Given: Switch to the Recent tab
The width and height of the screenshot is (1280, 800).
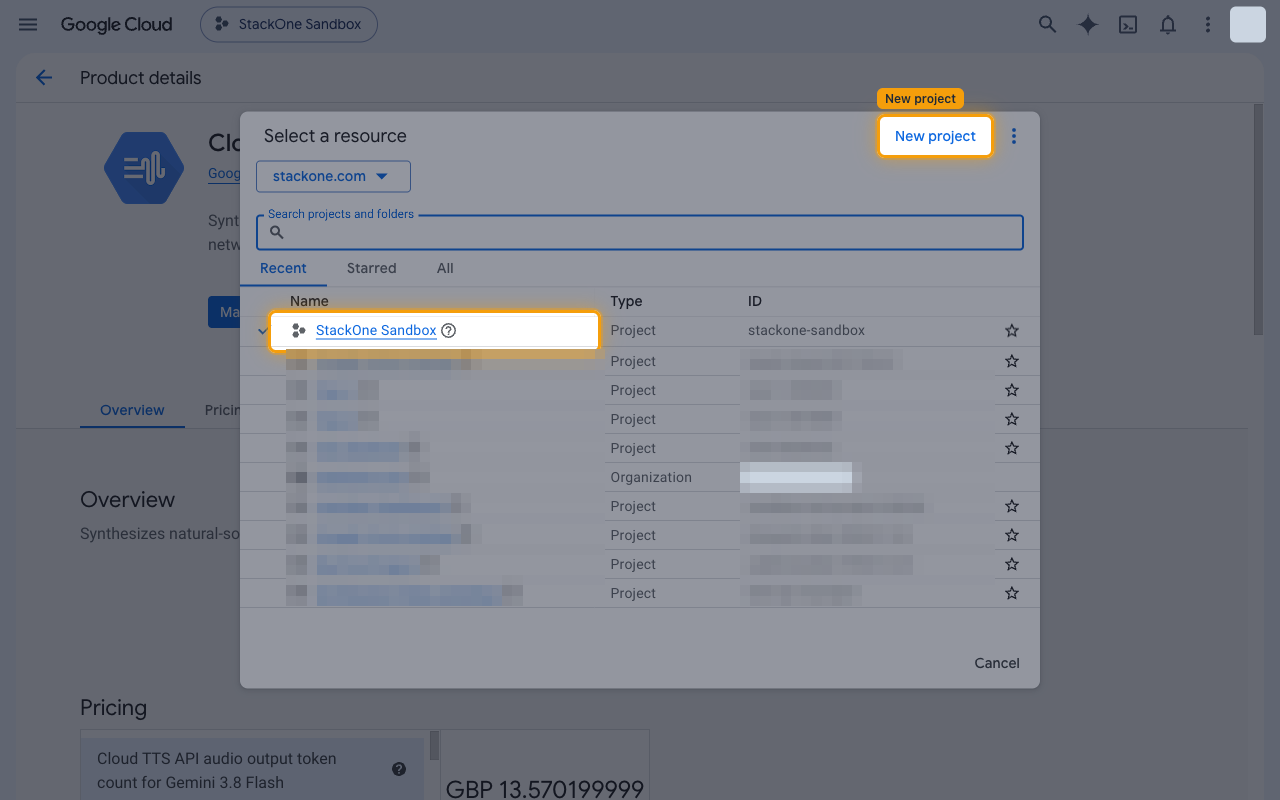Looking at the screenshot, I should [x=283, y=268].
